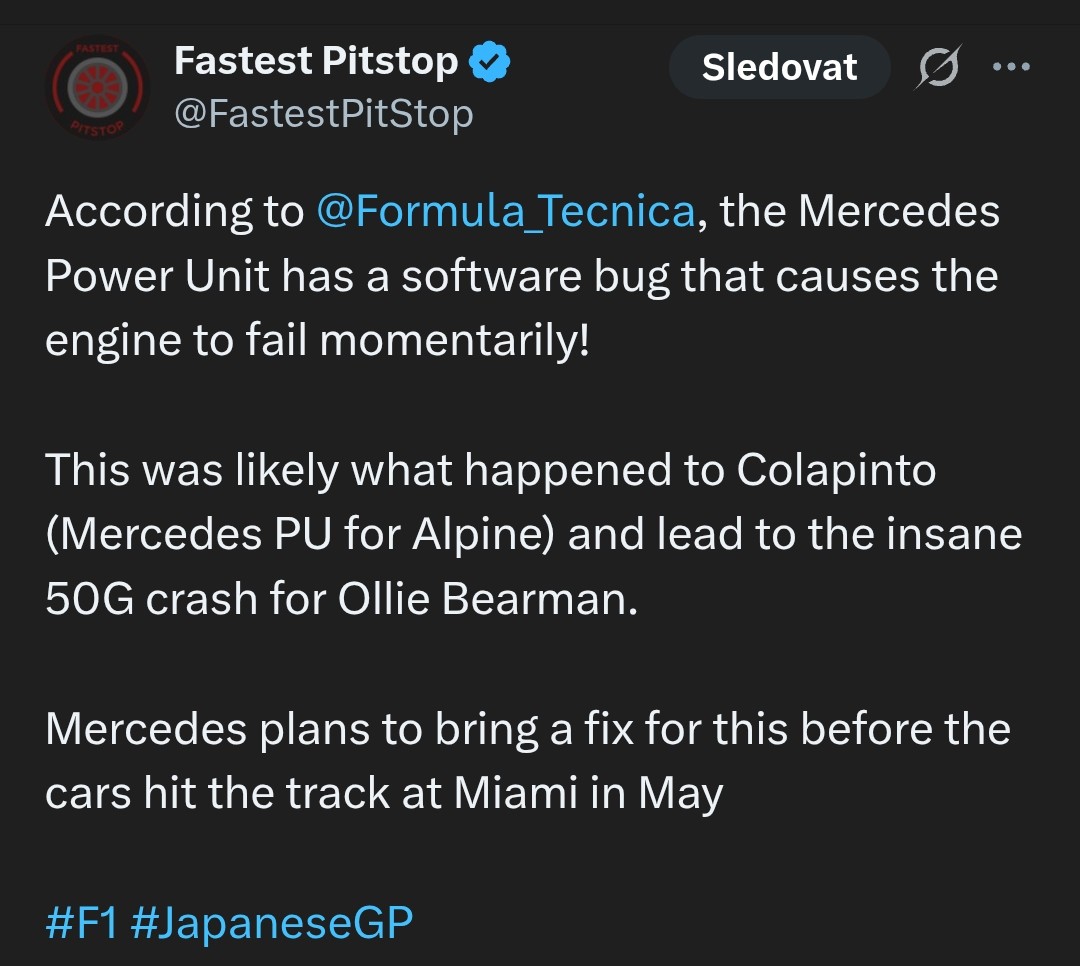This screenshot has height=966, width=1080.
Task: Open Fastest Pitstop profile avatar
Action: click(97, 89)
